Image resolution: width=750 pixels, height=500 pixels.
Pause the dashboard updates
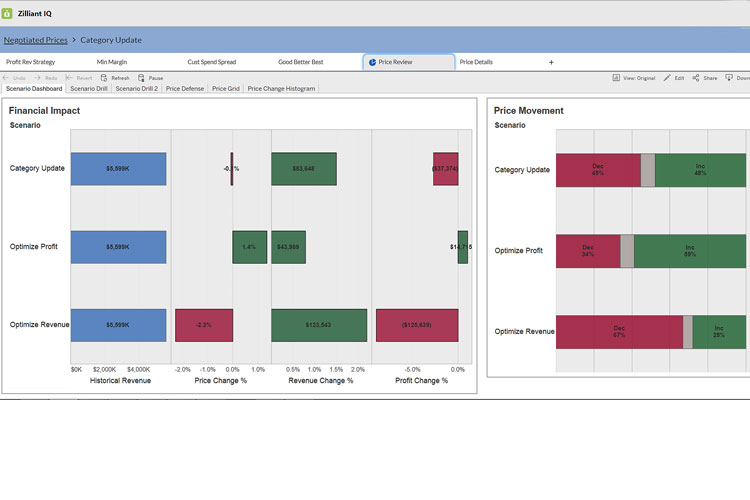(142, 77)
